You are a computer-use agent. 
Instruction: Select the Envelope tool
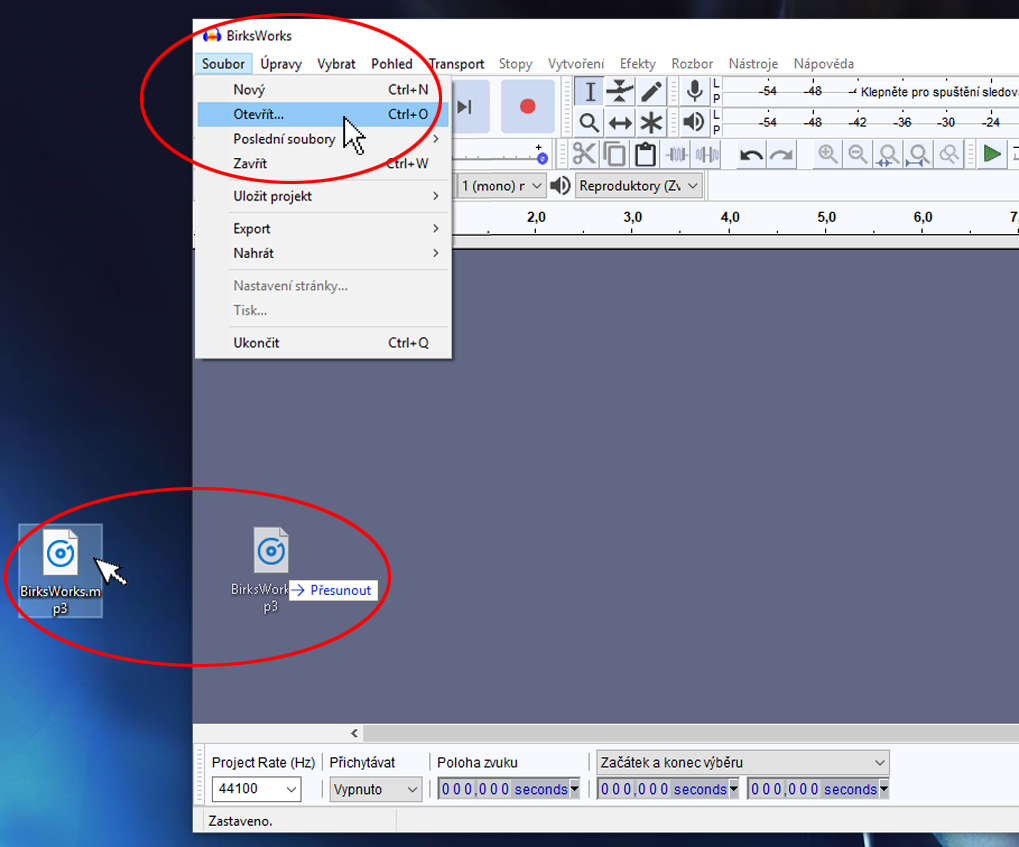[x=620, y=92]
